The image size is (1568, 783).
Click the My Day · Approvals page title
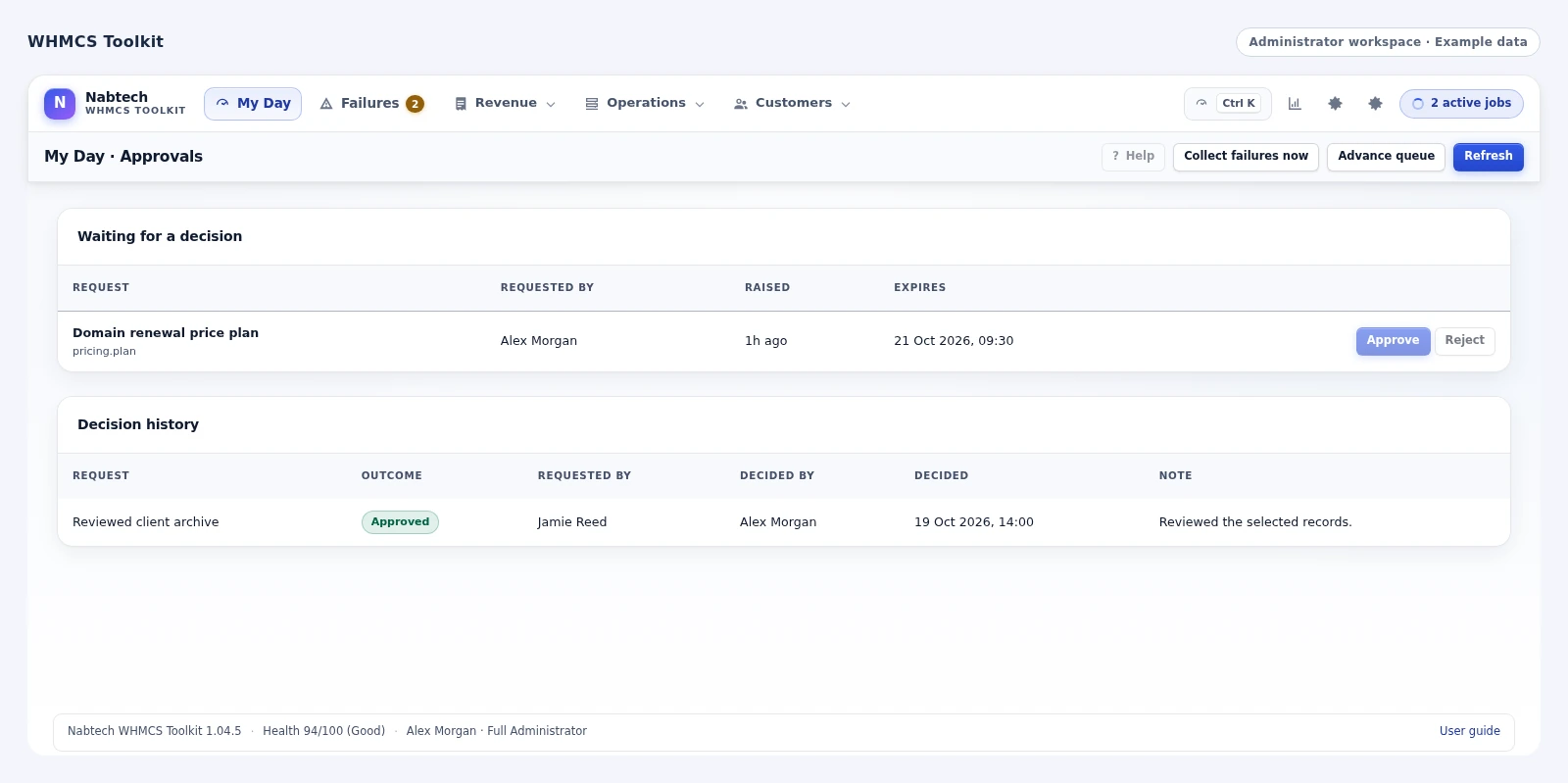123,157
